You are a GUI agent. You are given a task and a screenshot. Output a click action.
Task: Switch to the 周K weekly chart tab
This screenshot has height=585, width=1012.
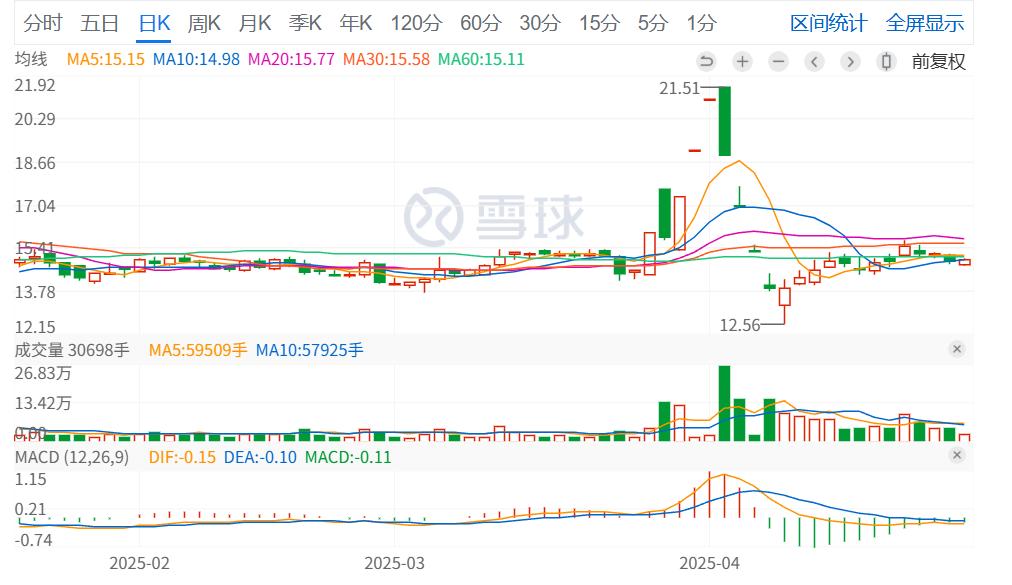pyautogui.click(x=204, y=23)
